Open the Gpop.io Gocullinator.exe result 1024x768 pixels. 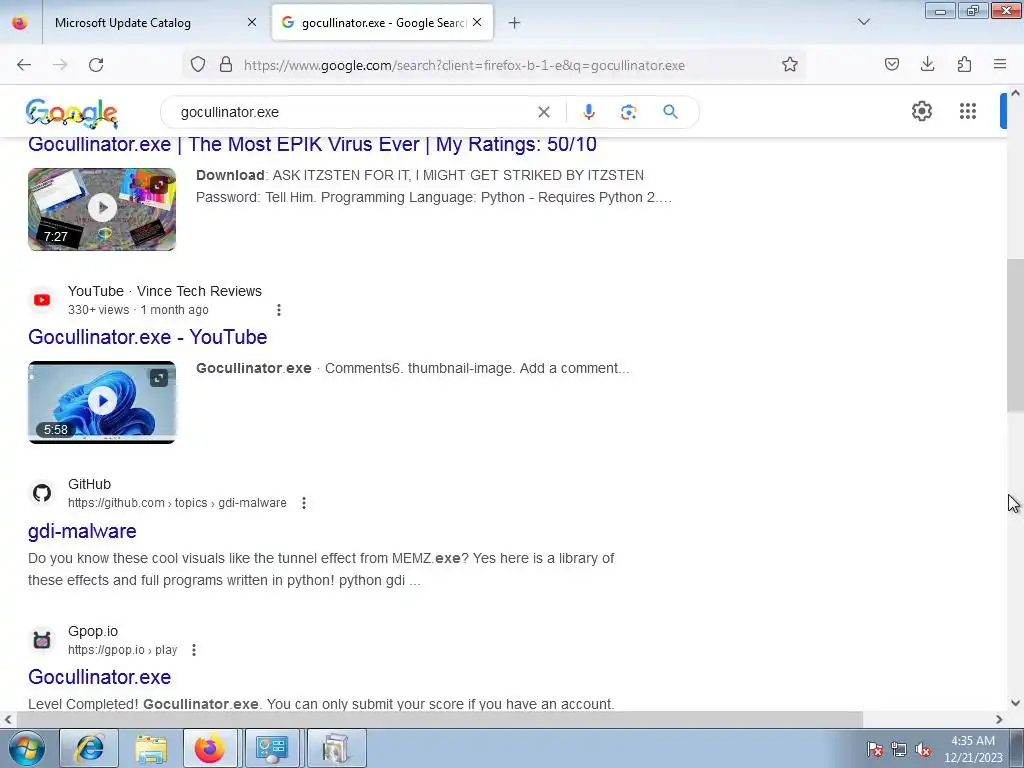99,677
